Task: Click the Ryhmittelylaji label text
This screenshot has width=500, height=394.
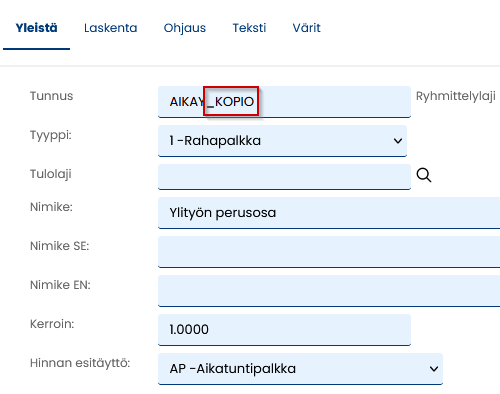Action: pos(456,97)
